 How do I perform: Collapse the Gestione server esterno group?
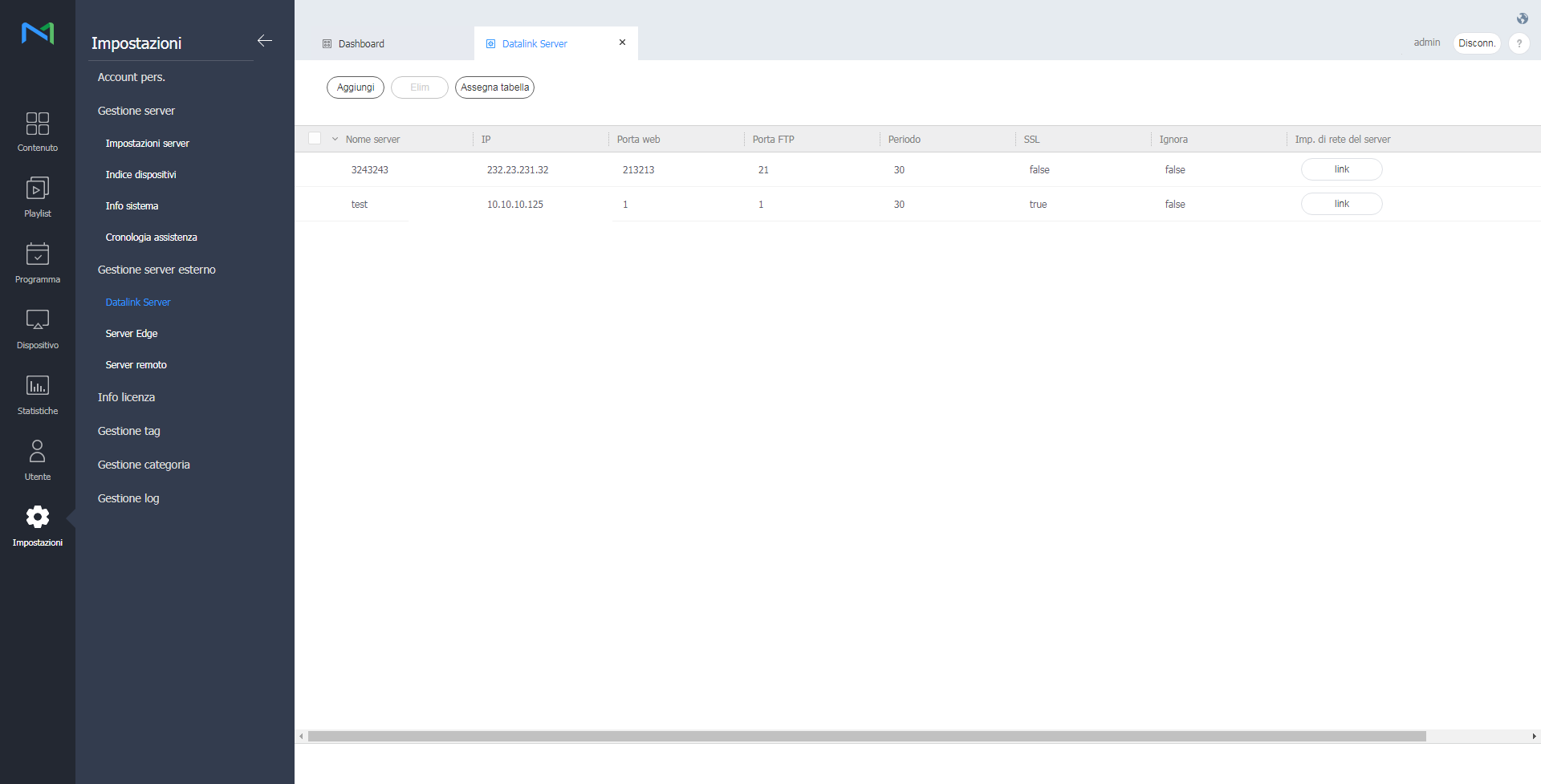[157, 270]
